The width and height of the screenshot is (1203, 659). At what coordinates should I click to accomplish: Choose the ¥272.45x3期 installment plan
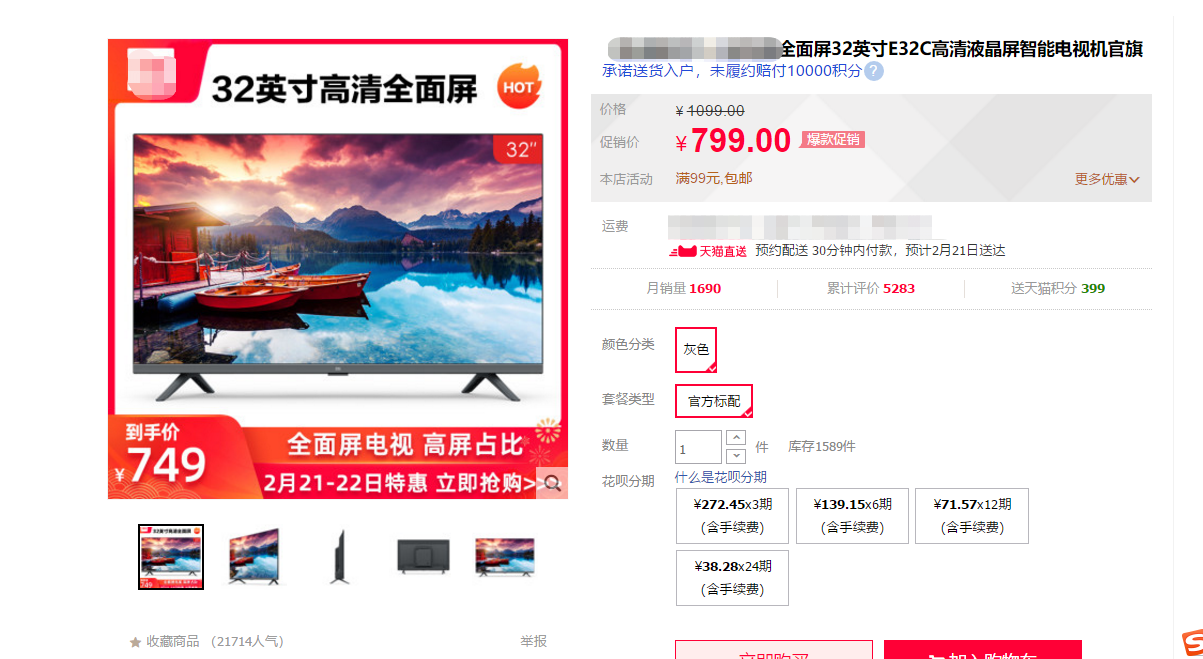(x=733, y=516)
